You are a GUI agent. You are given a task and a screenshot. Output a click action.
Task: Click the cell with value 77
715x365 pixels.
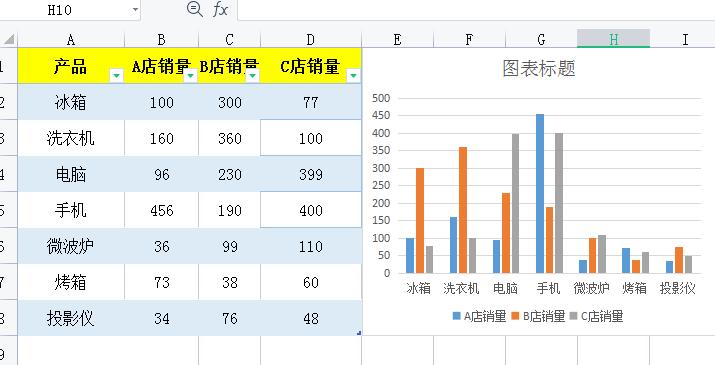[x=311, y=102]
